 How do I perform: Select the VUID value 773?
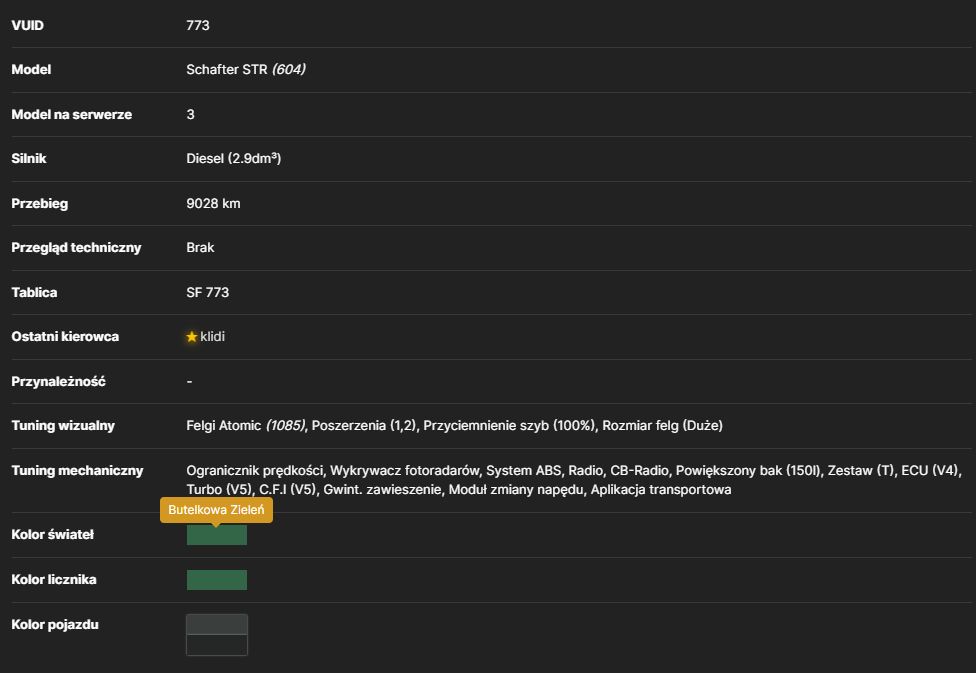tap(198, 26)
